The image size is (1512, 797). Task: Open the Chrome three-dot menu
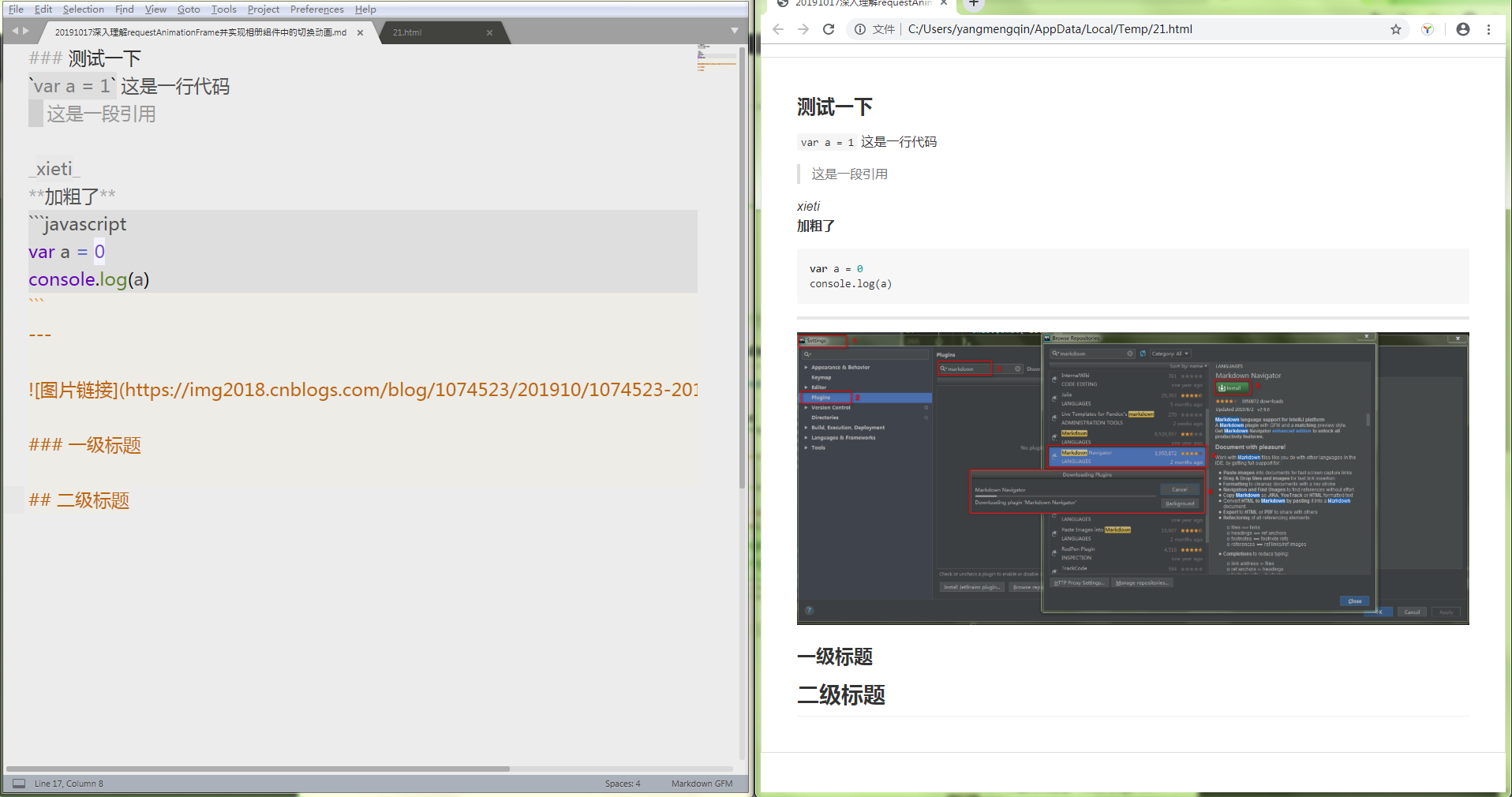pos(1489,29)
